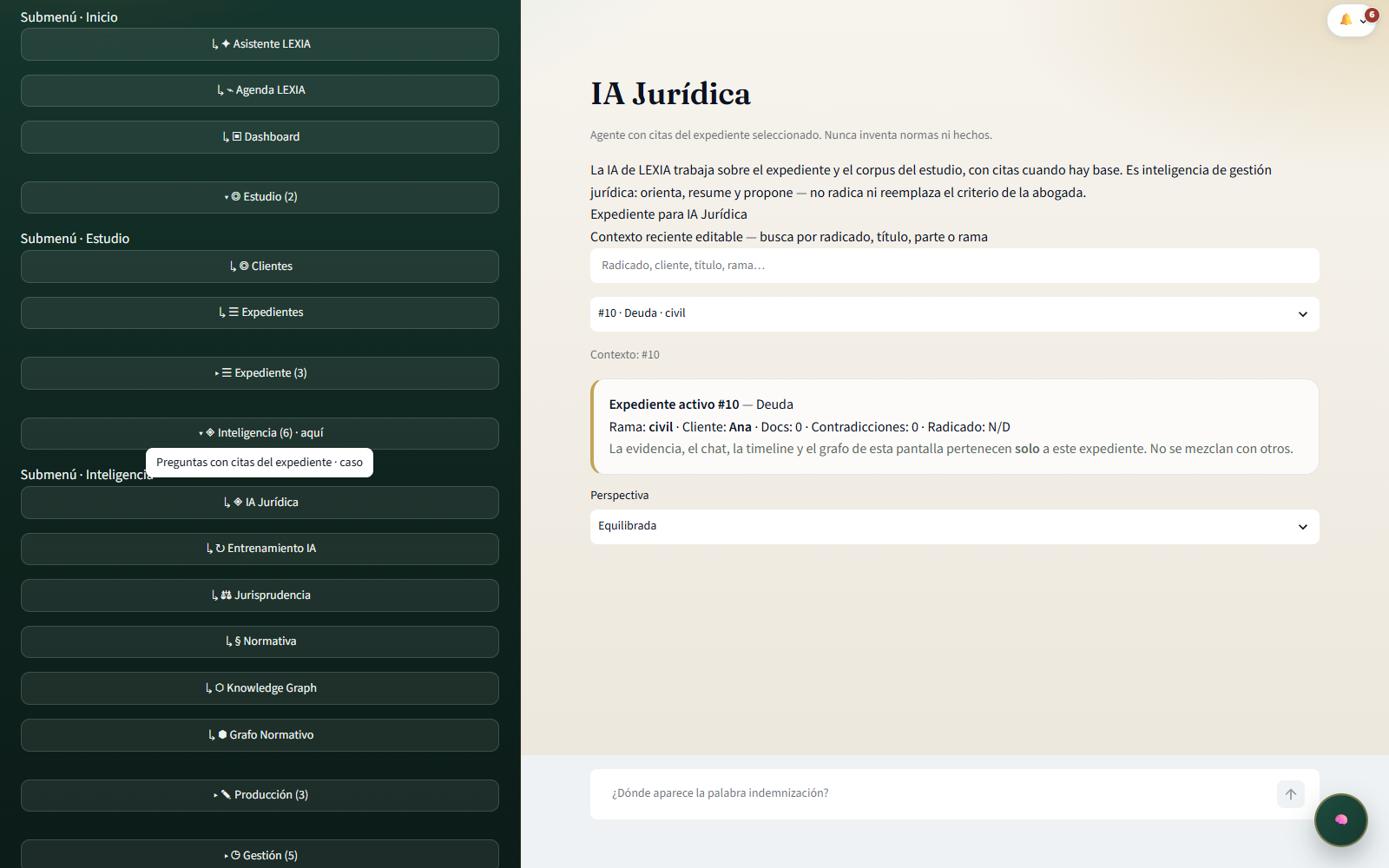Open Normativa page
This screenshot has height=868, width=1389.
(260, 641)
